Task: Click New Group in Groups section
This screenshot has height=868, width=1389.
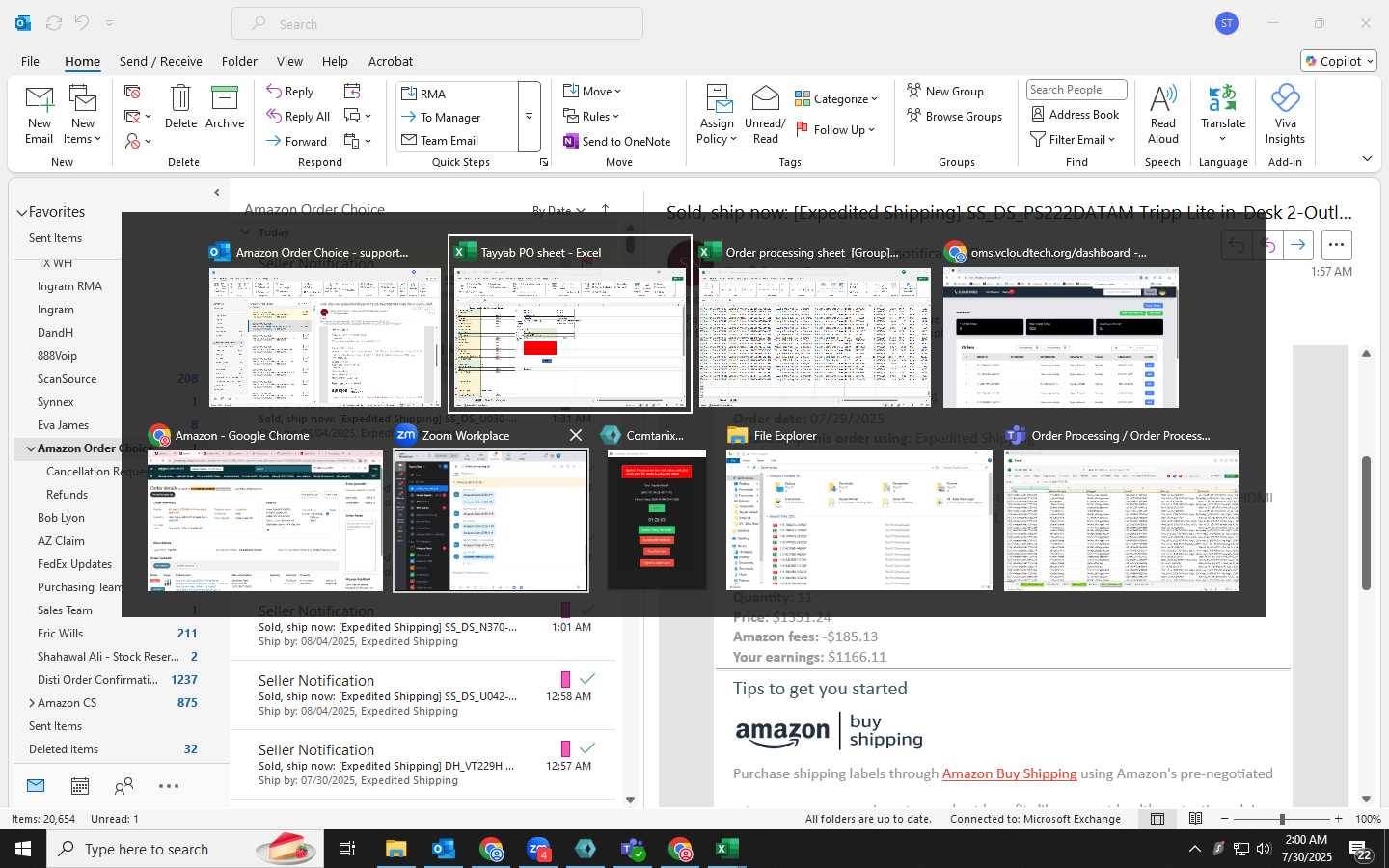Action: 945,91
